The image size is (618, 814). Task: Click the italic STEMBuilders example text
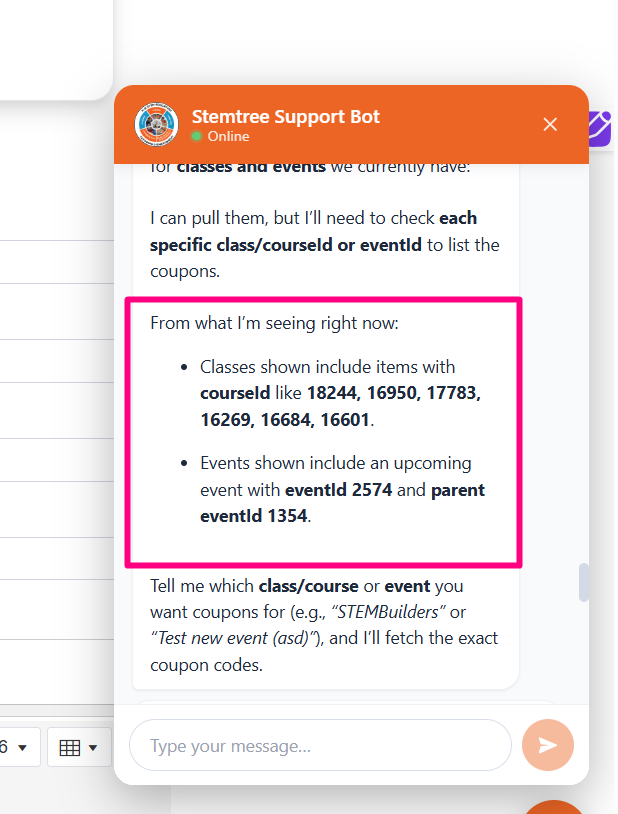tap(388, 612)
